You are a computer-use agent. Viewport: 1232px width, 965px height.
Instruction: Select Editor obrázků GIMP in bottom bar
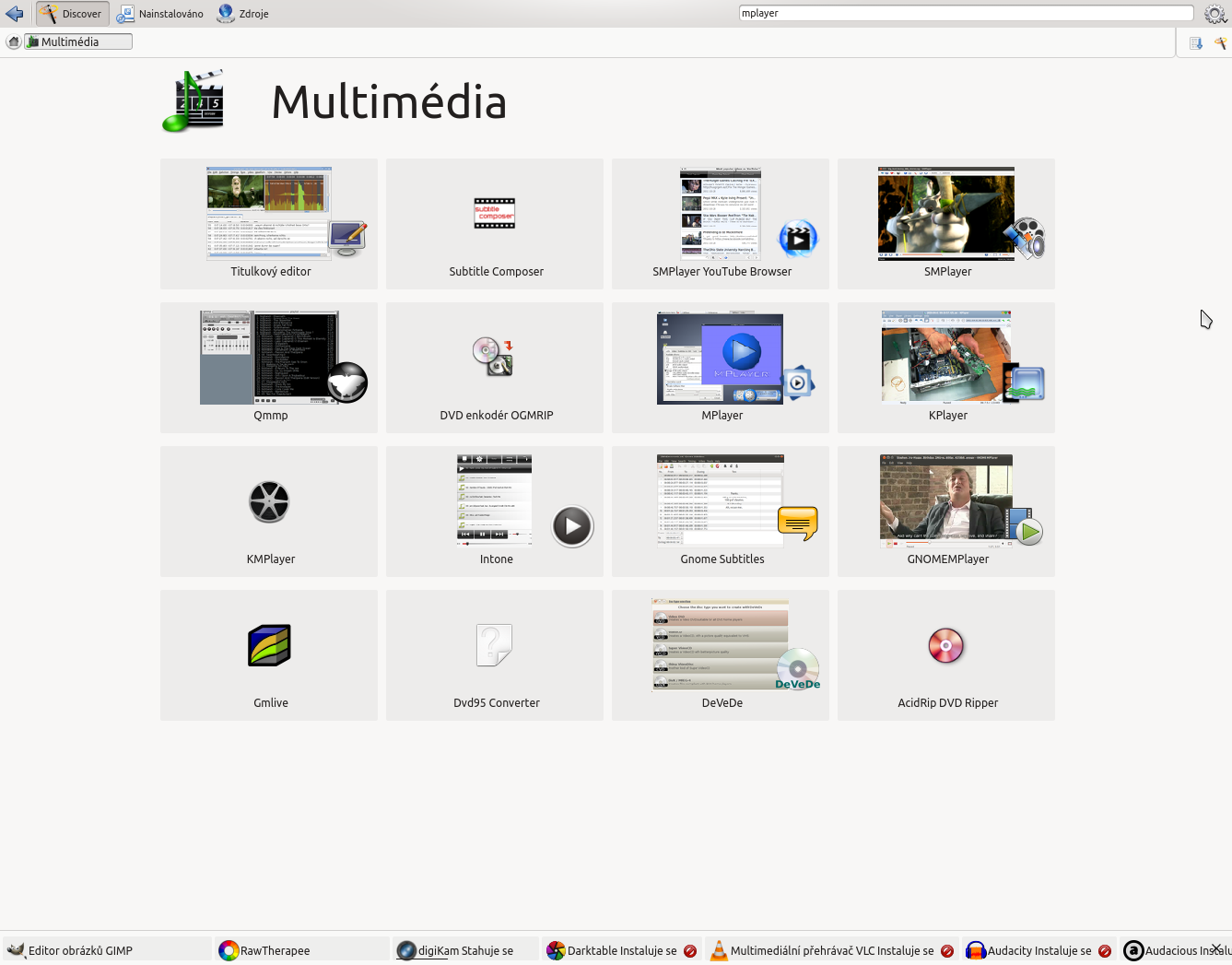click(x=107, y=950)
